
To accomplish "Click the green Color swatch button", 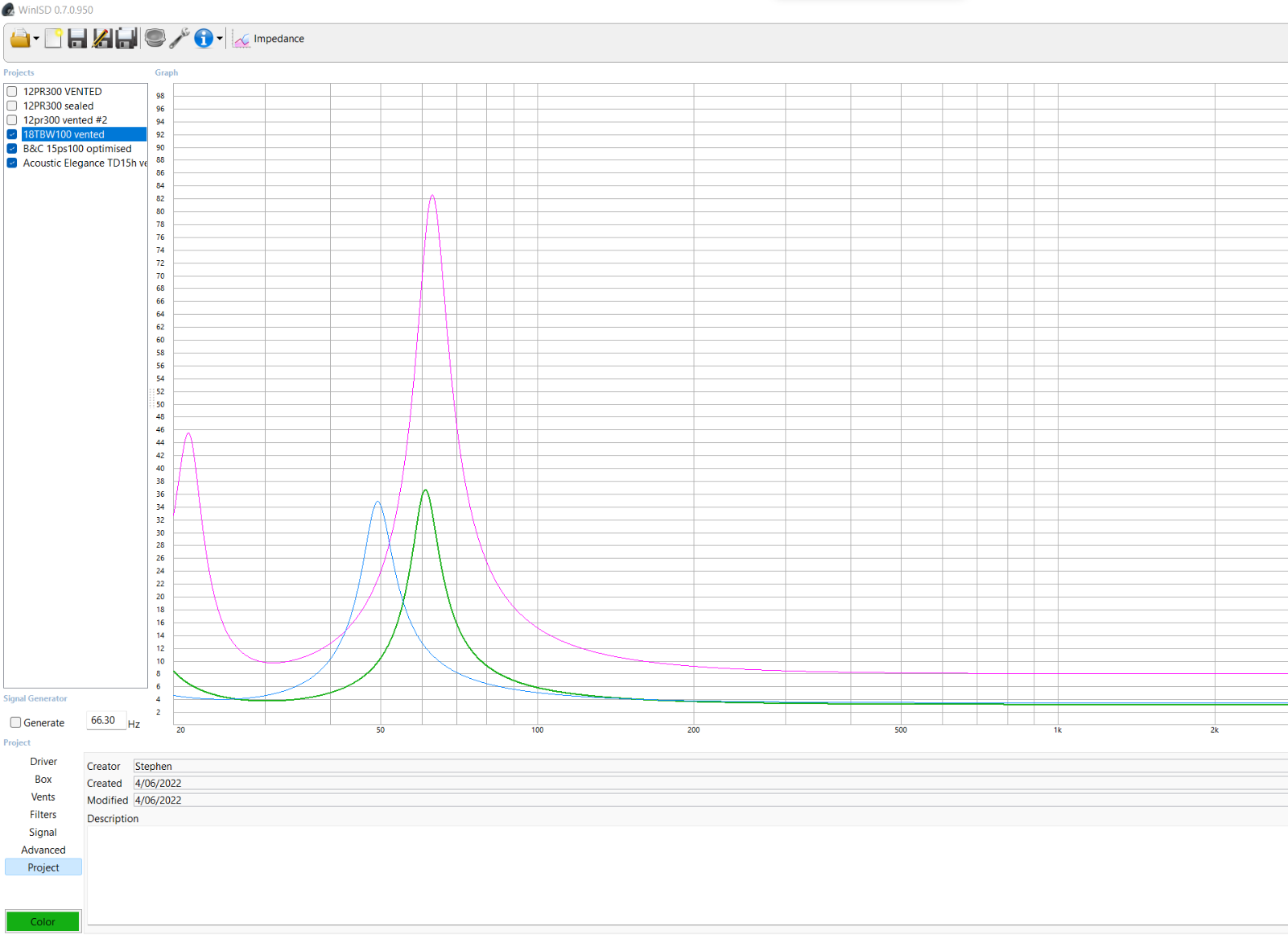I will (x=43, y=921).
